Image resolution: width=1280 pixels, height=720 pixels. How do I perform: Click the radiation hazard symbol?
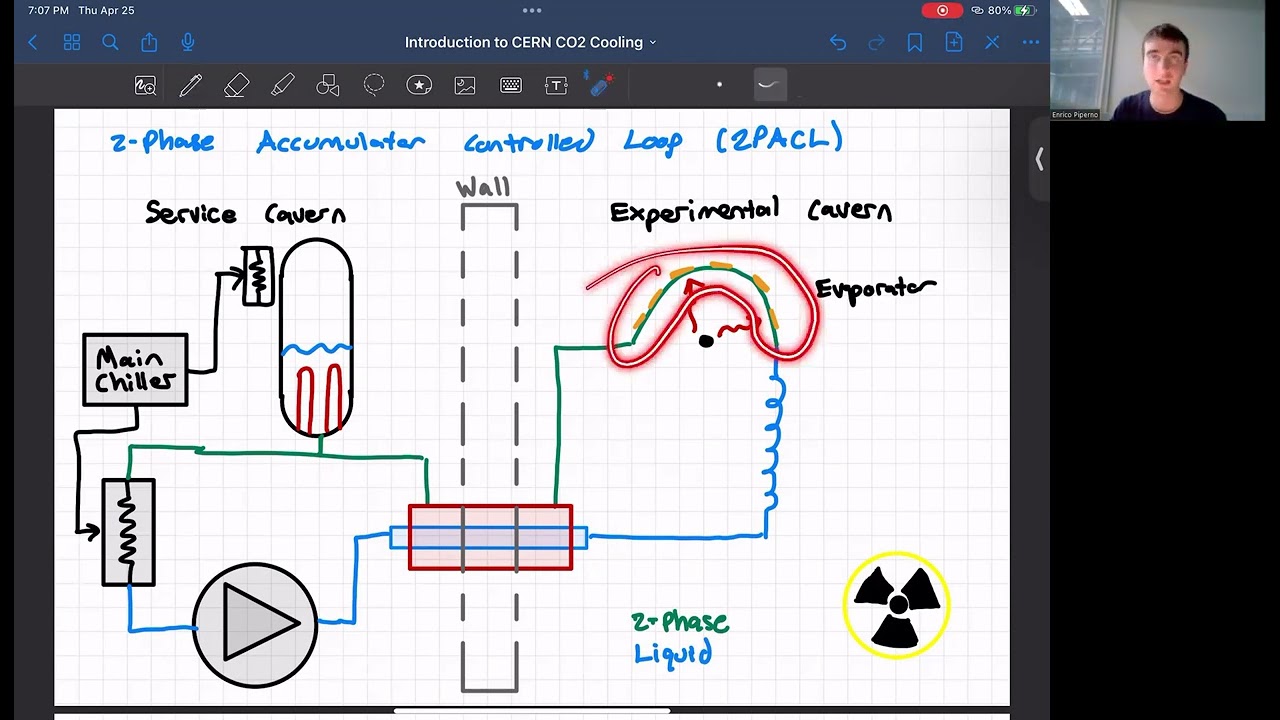[x=896, y=605]
